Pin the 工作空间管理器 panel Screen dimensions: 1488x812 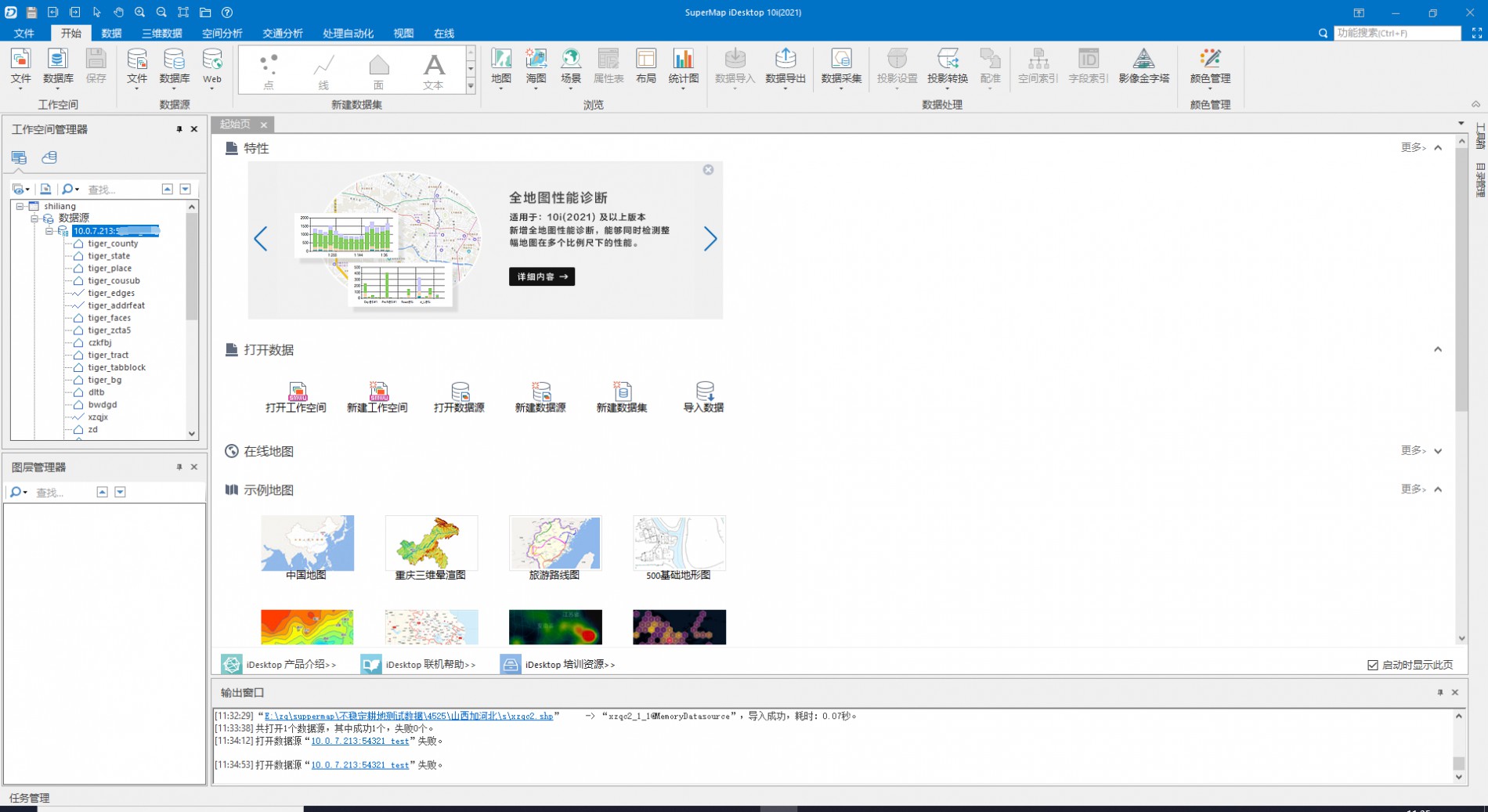(x=179, y=129)
